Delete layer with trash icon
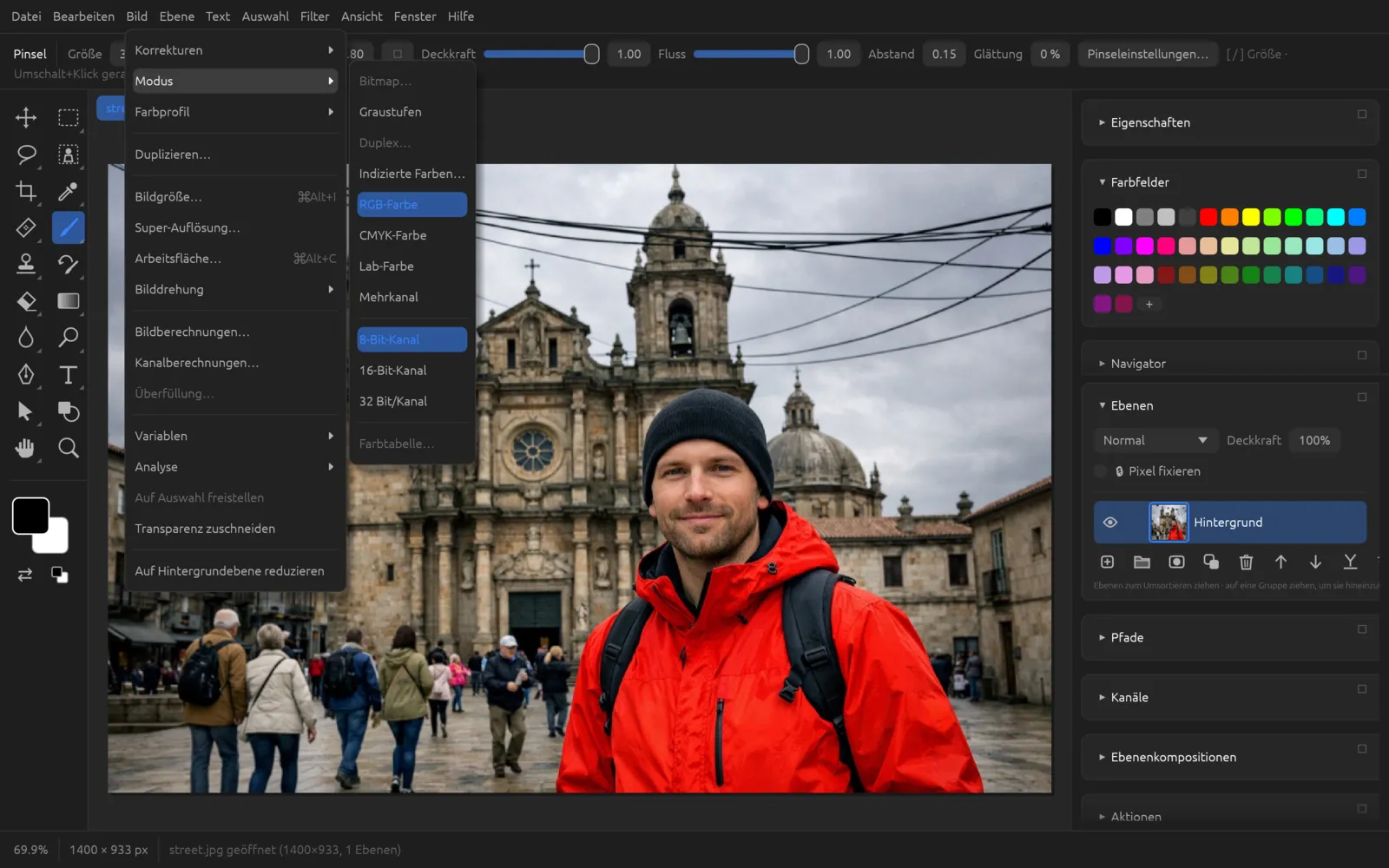The width and height of the screenshot is (1389, 868). pyautogui.click(x=1246, y=562)
